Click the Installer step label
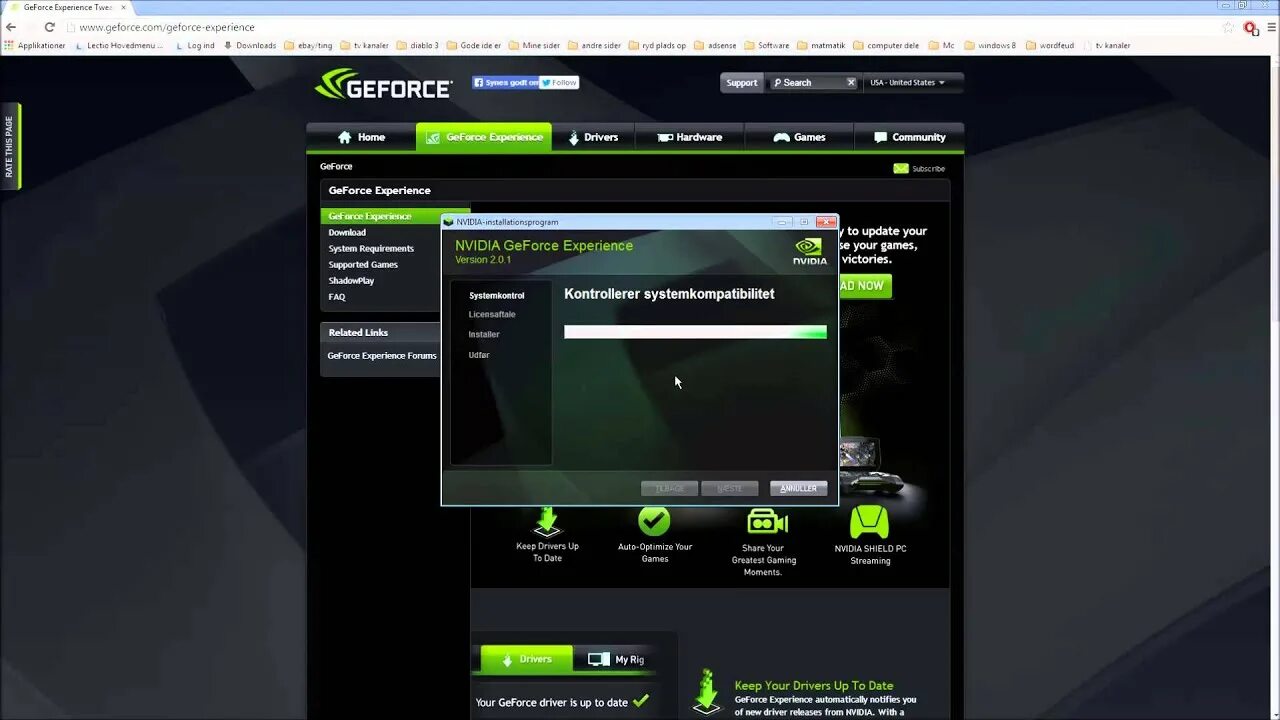This screenshot has height=720, width=1280. (x=484, y=334)
